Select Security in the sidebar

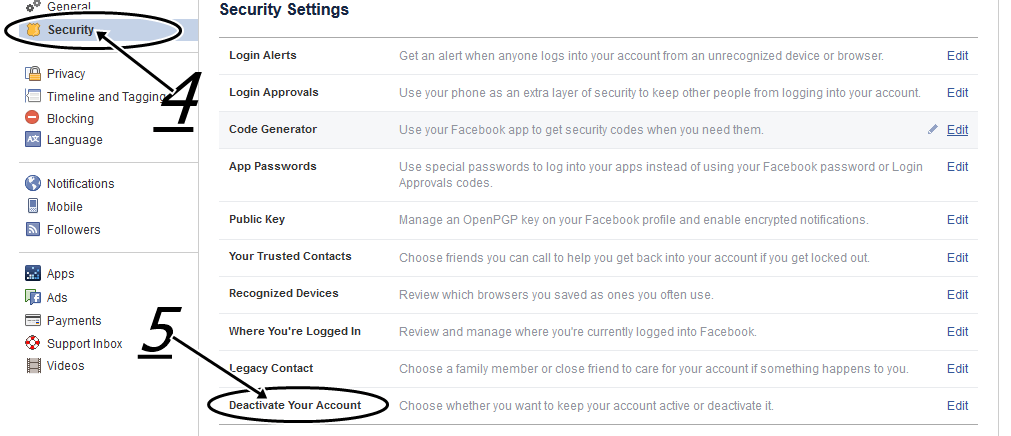click(70, 30)
